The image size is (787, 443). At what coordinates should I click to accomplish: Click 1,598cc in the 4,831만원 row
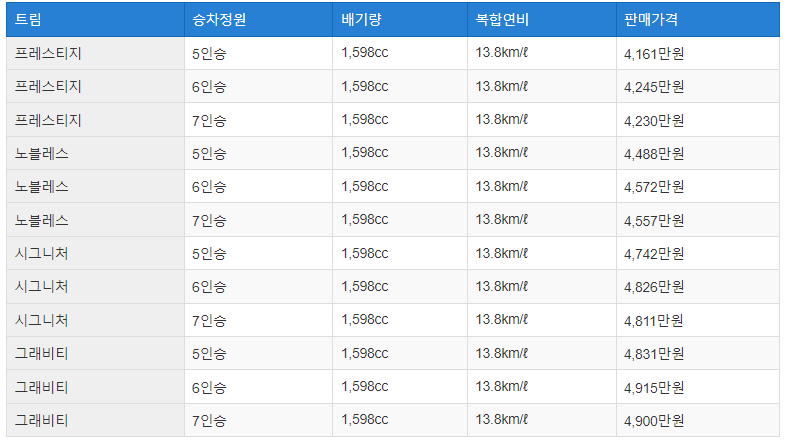[365, 353]
